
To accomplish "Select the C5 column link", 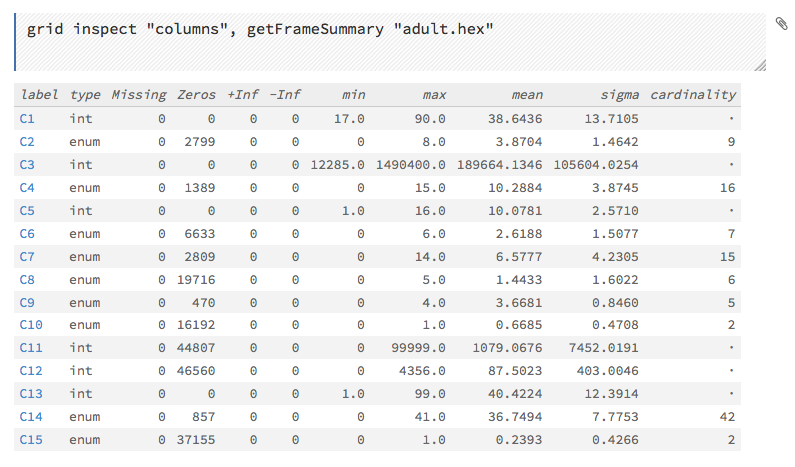I will [27, 210].
